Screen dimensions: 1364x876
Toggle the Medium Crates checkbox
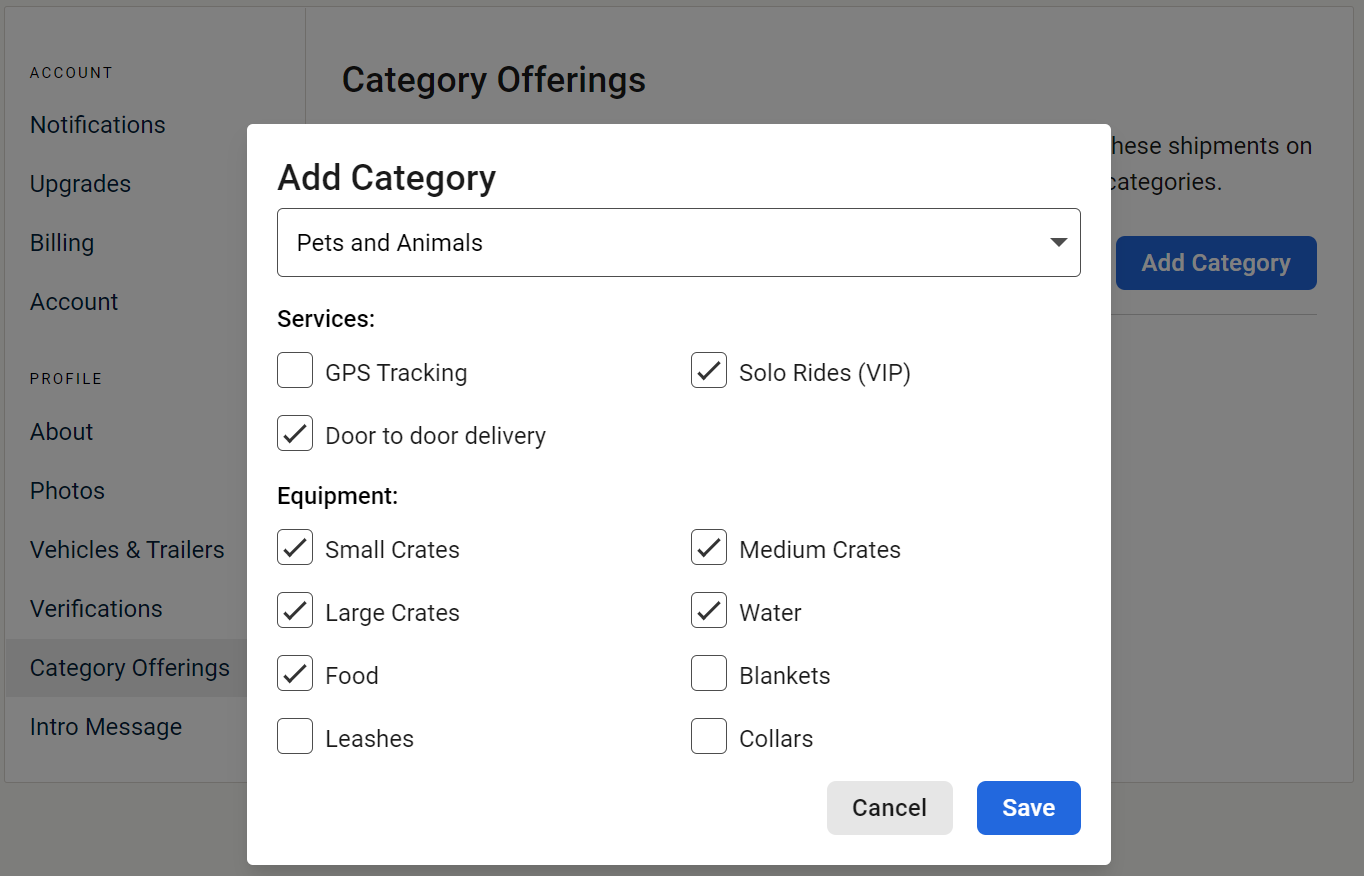coord(709,547)
